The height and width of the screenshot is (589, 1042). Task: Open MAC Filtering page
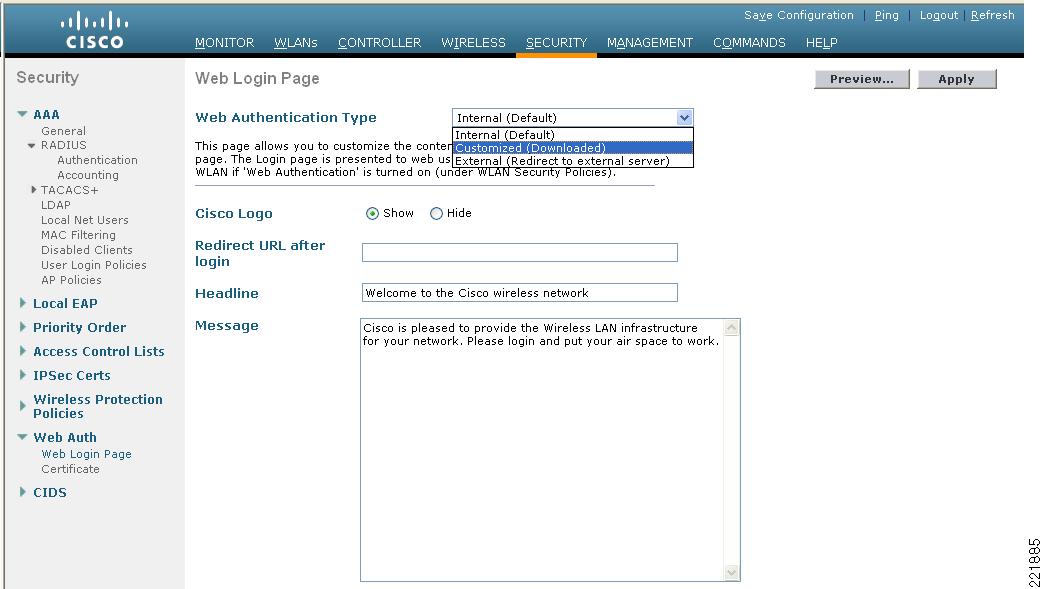[x=78, y=235]
